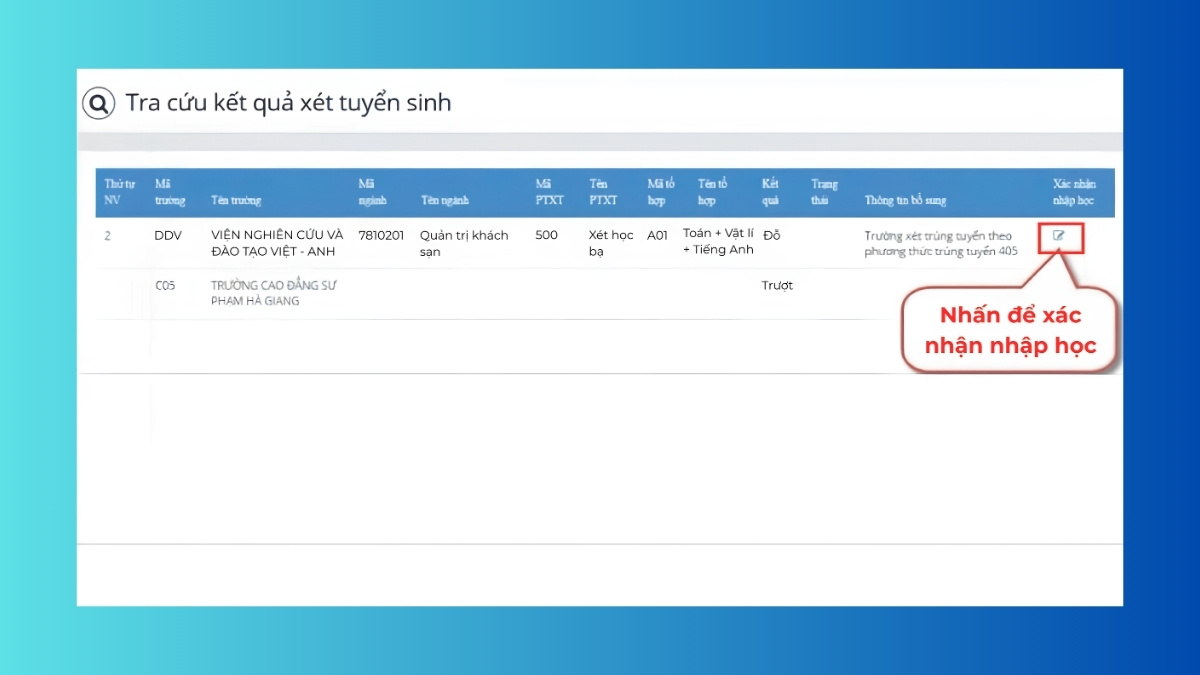Image resolution: width=1200 pixels, height=675 pixels.
Task: Click the 'Kết quả' column header
Action: coord(770,192)
